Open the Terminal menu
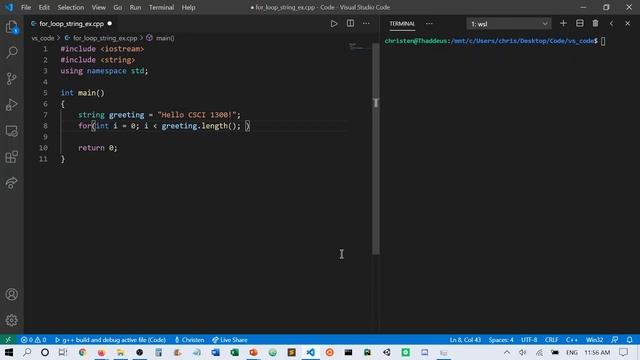 [161, 7]
